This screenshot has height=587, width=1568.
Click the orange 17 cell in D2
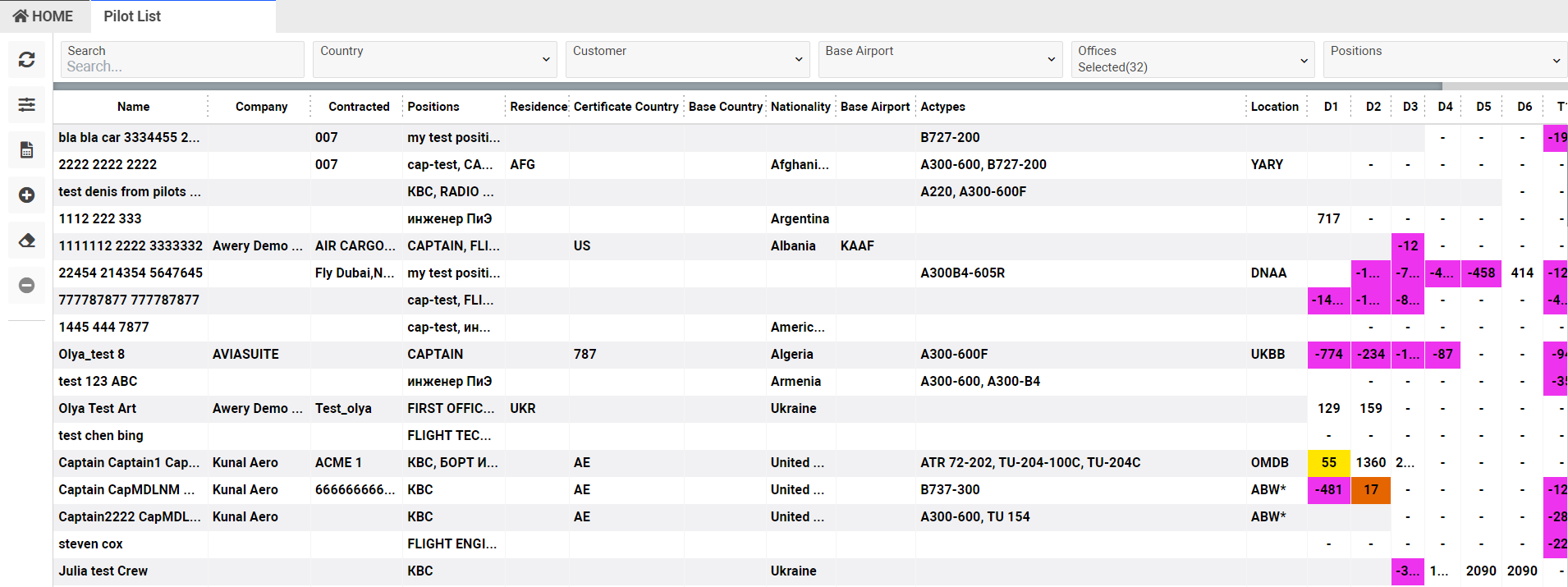[1370, 490]
